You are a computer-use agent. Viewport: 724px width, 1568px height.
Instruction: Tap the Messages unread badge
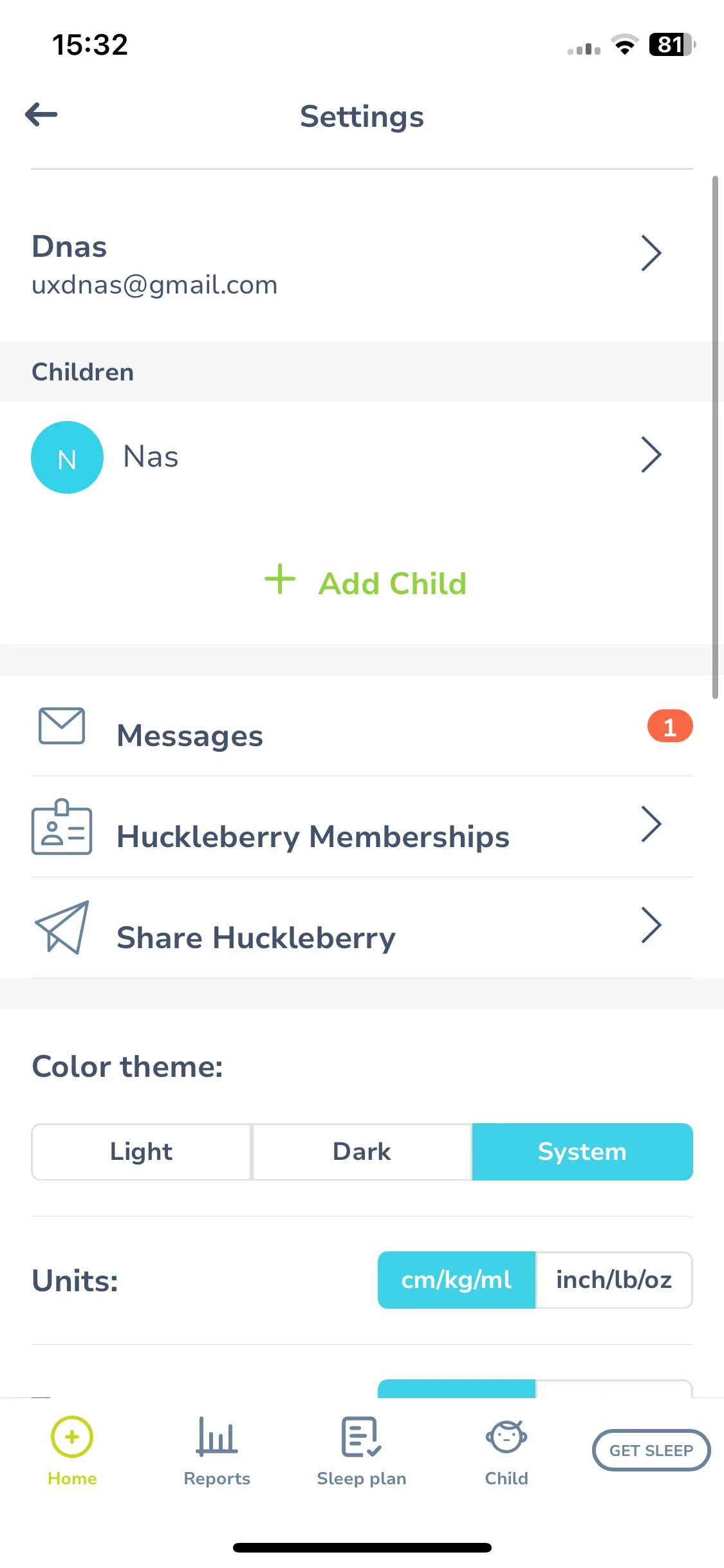pos(670,726)
